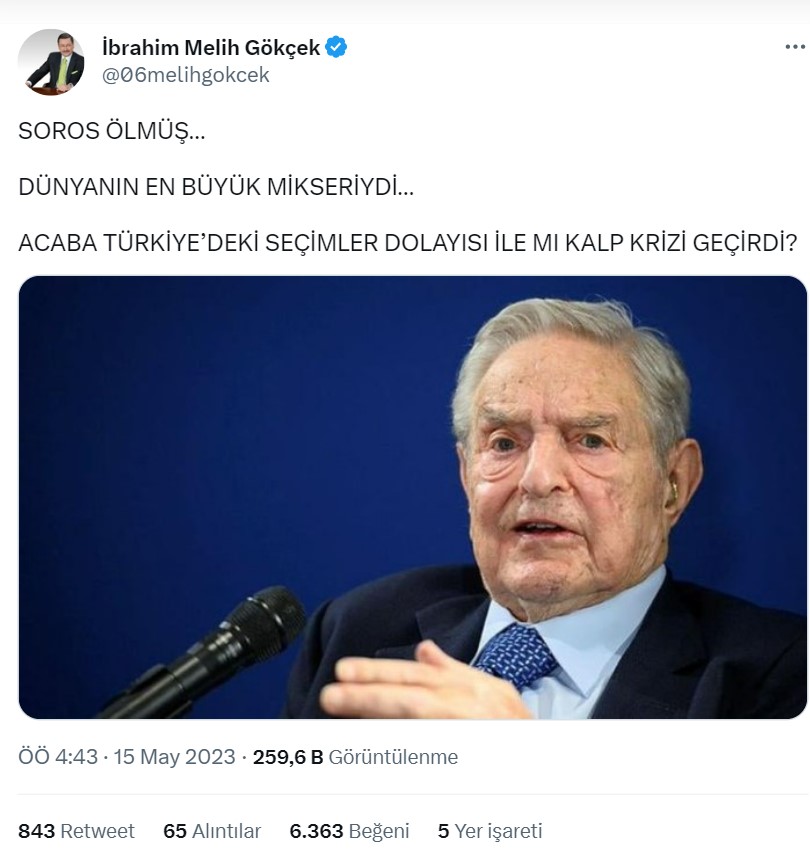
Task: Open the İbrahim Melih Gökçek display name link
Action: tap(211, 48)
